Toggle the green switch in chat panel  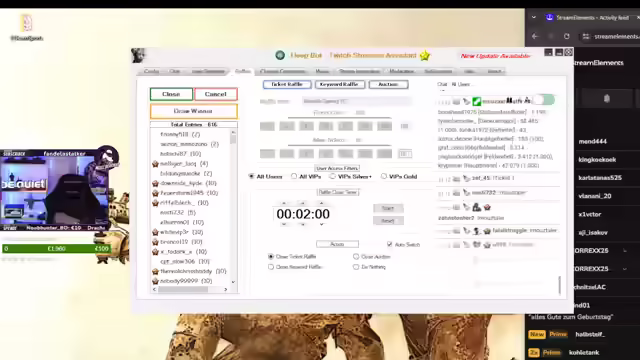click(544, 100)
